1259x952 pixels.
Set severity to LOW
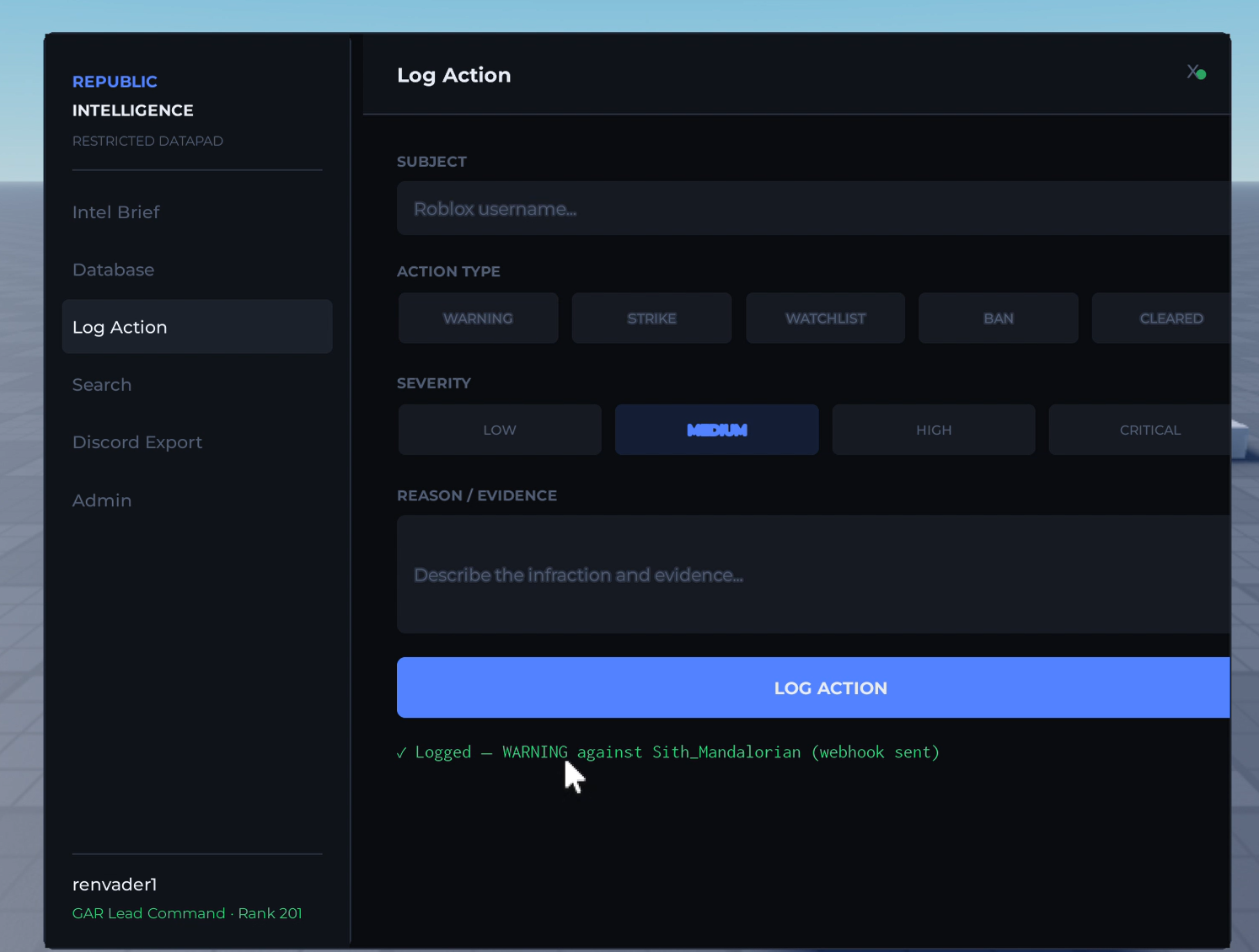(500, 430)
